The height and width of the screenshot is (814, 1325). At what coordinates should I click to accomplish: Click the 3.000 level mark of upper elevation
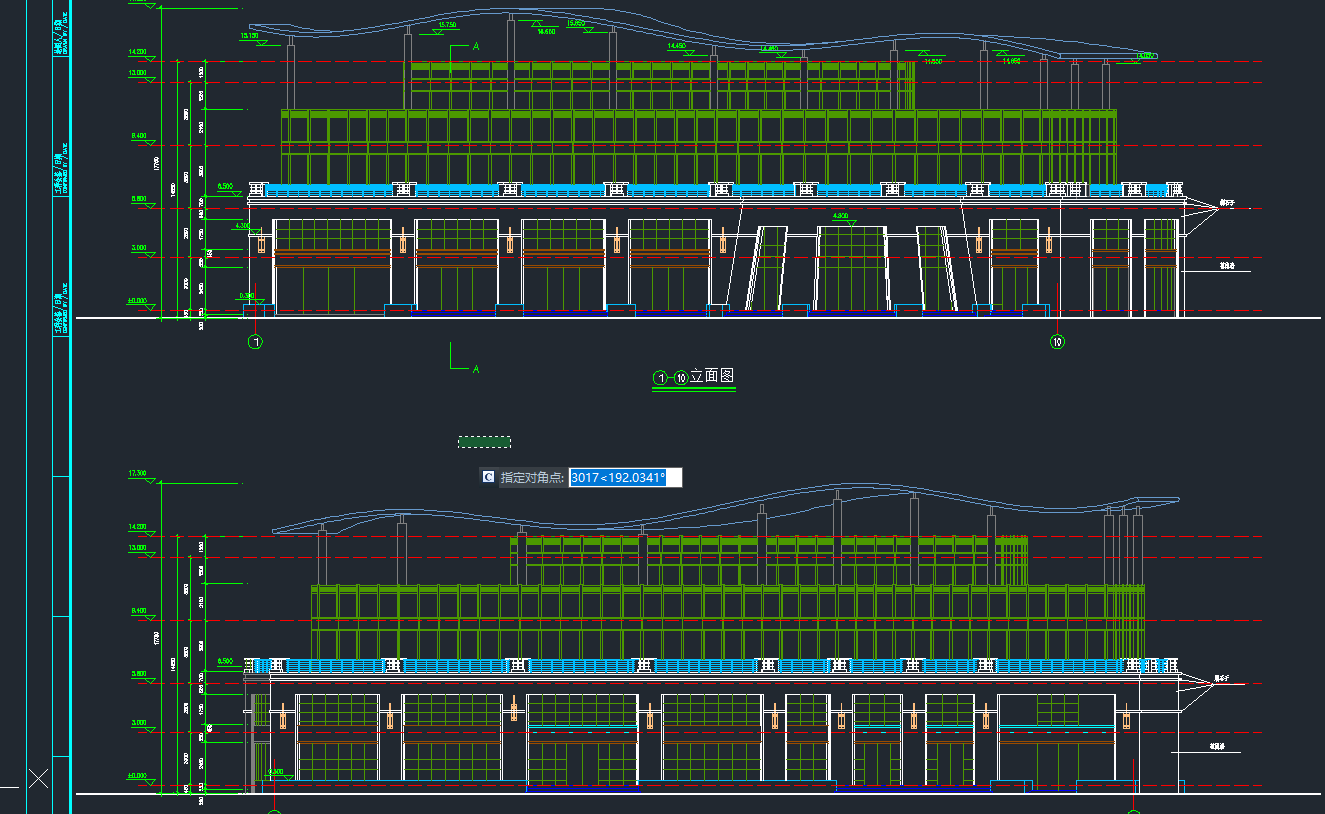(x=138, y=247)
